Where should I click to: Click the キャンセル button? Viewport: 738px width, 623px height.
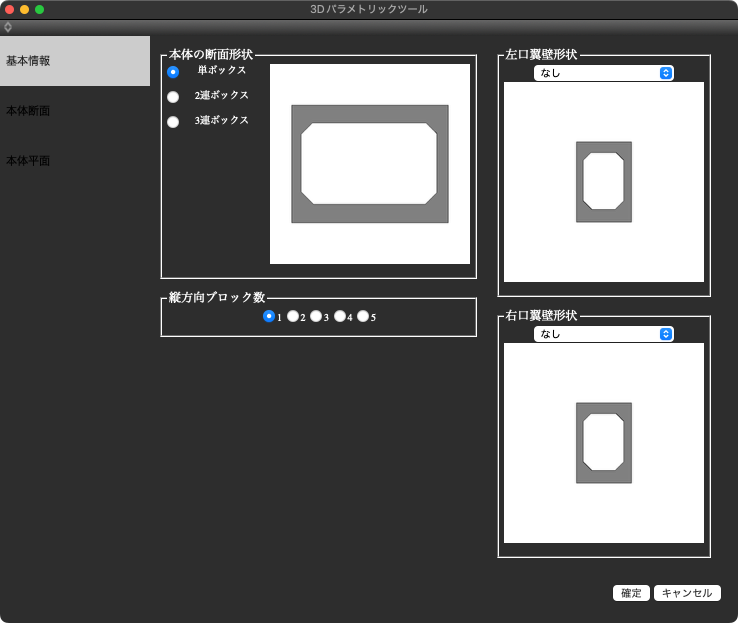click(x=687, y=593)
